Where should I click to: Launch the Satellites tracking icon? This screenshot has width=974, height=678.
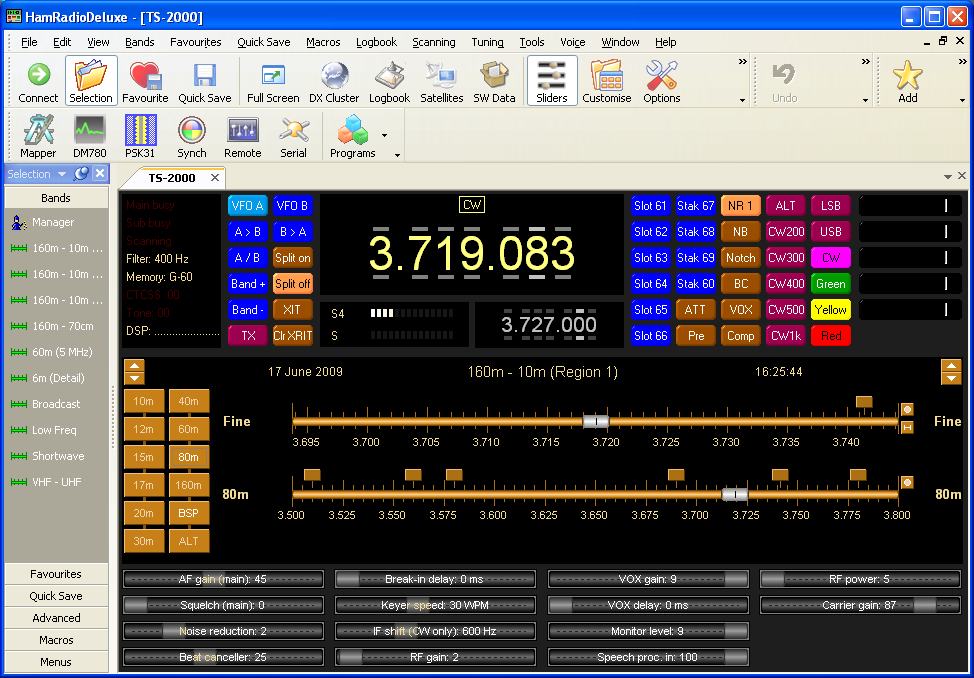point(441,82)
